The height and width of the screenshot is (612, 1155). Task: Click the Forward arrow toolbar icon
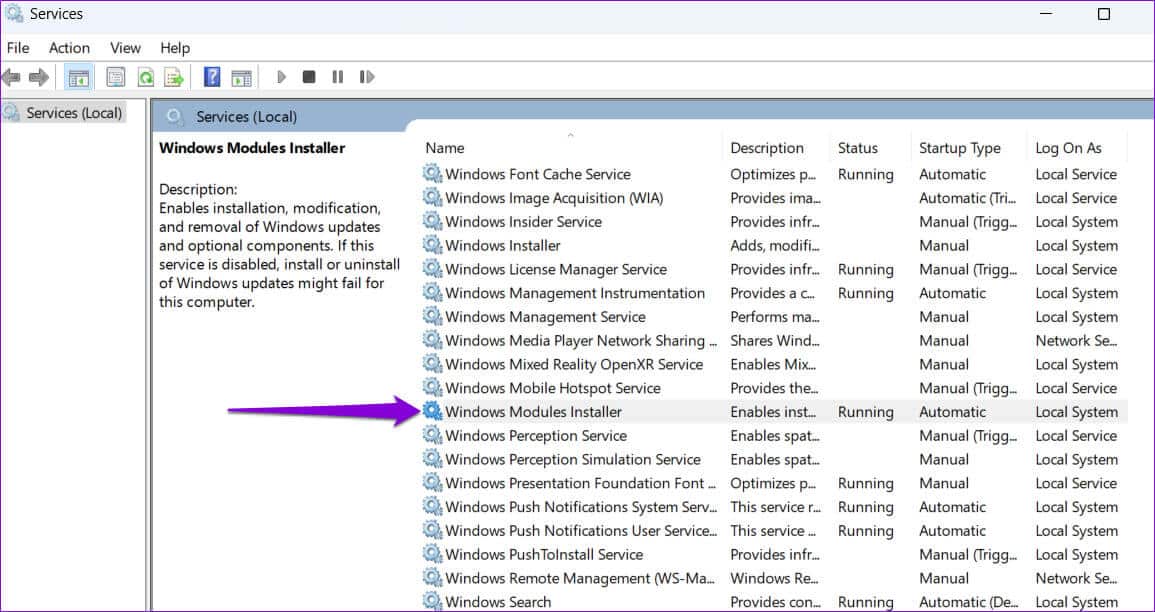38,77
